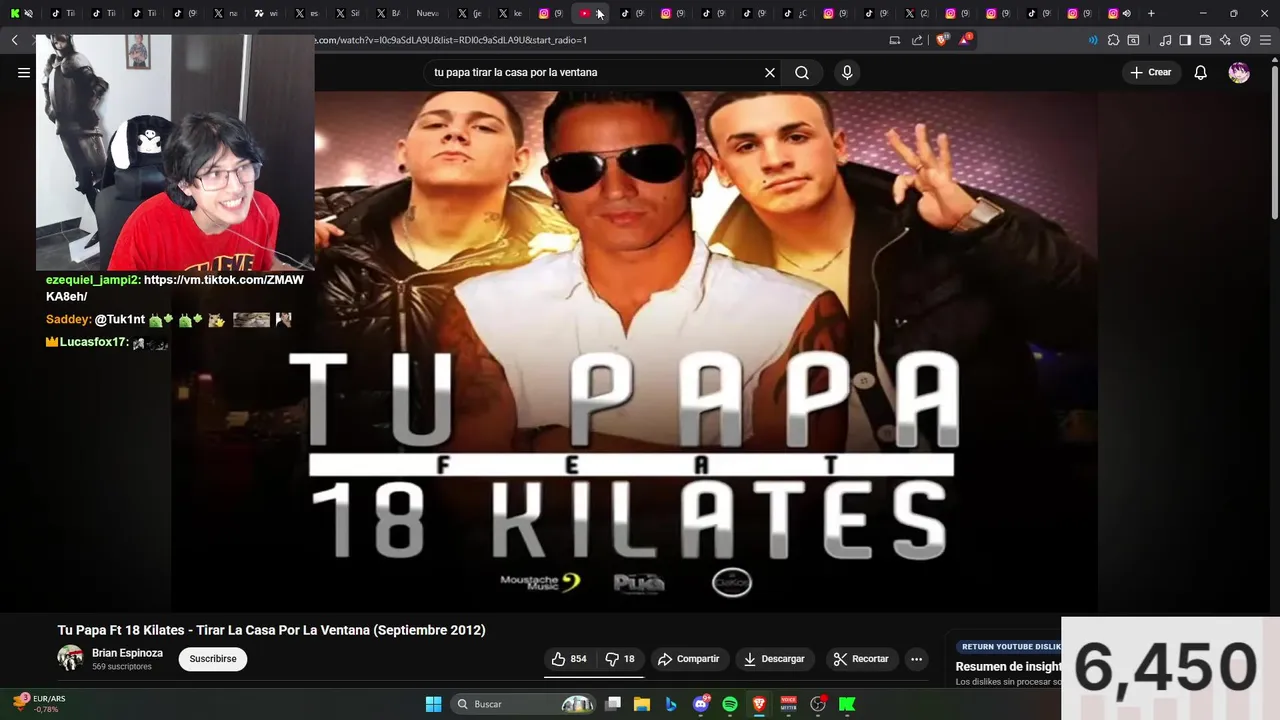The width and height of the screenshot is (1280, 720).
Task: Click Brian Espinoza channel avatar
Action: pos(70,658)
